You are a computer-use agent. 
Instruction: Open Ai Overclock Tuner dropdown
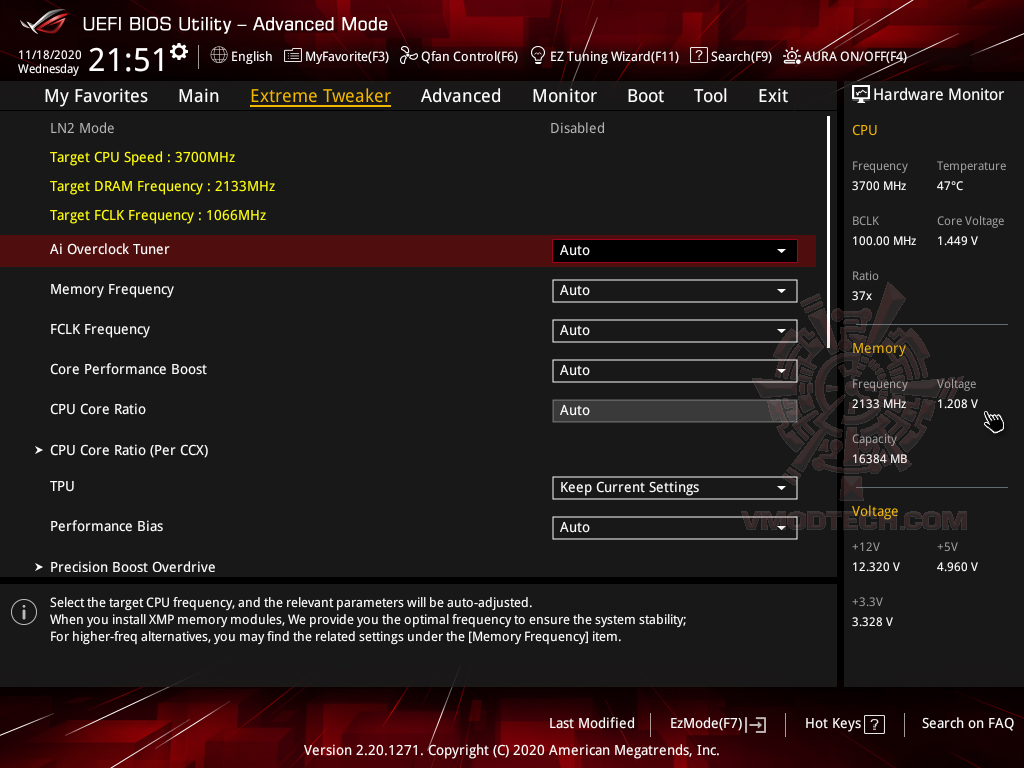point(675,251)
